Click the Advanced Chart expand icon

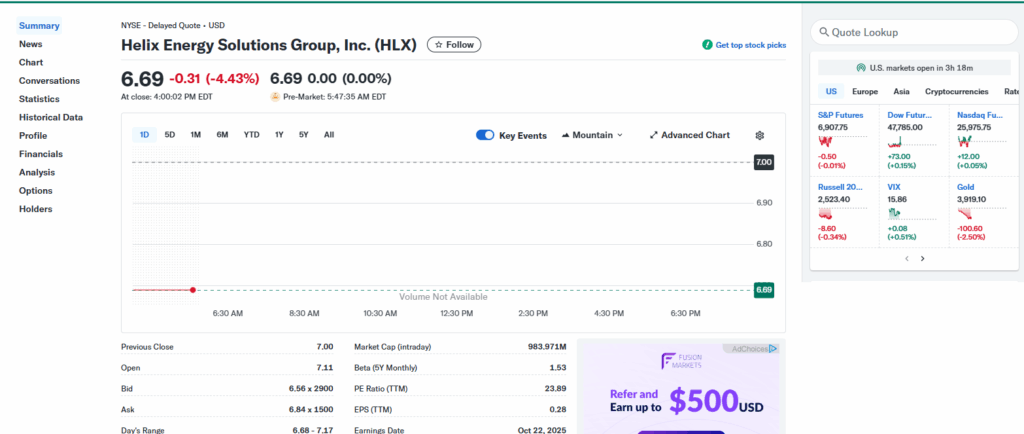[654, 135]
